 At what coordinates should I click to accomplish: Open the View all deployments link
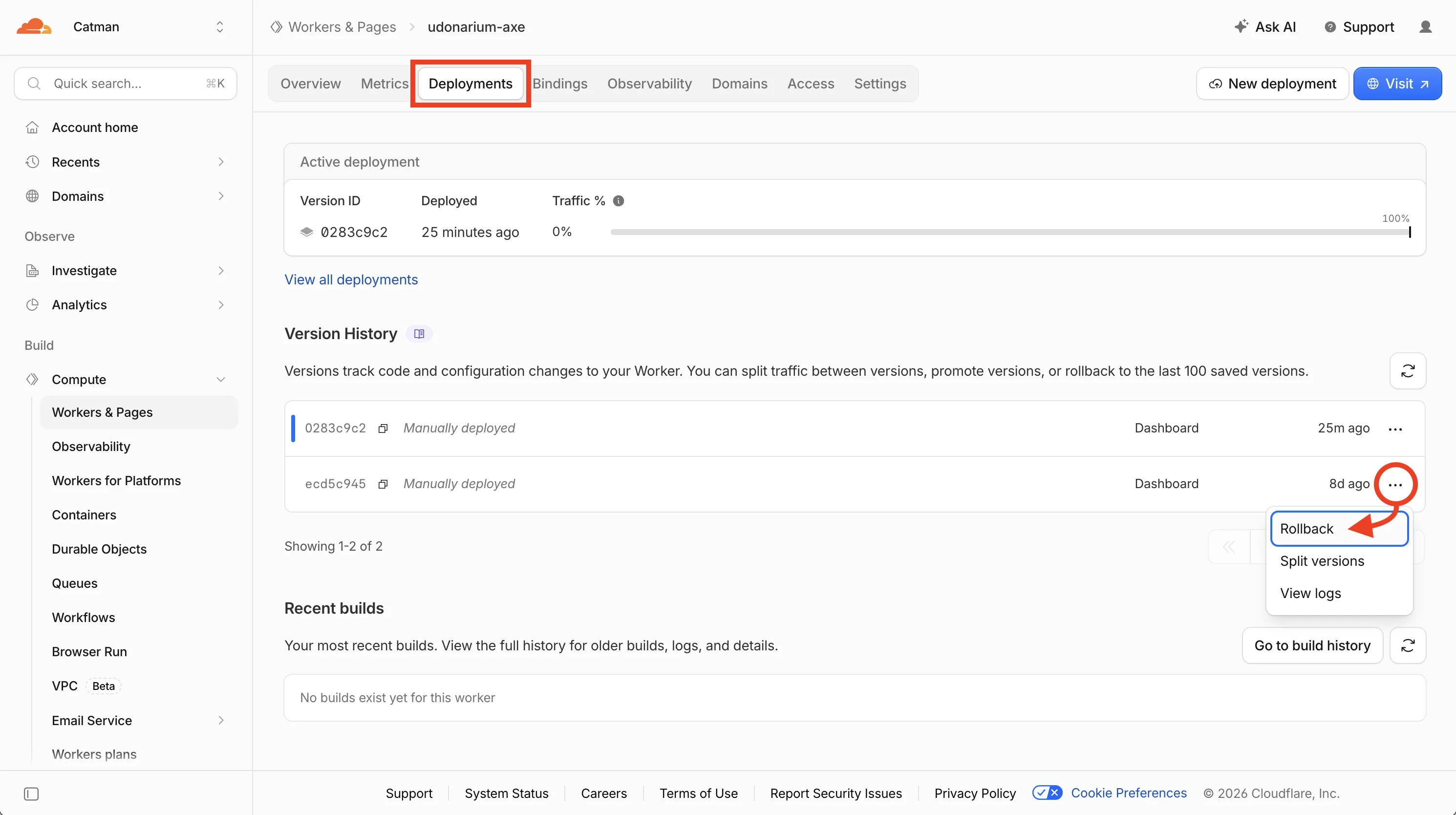tap(351, 279)
